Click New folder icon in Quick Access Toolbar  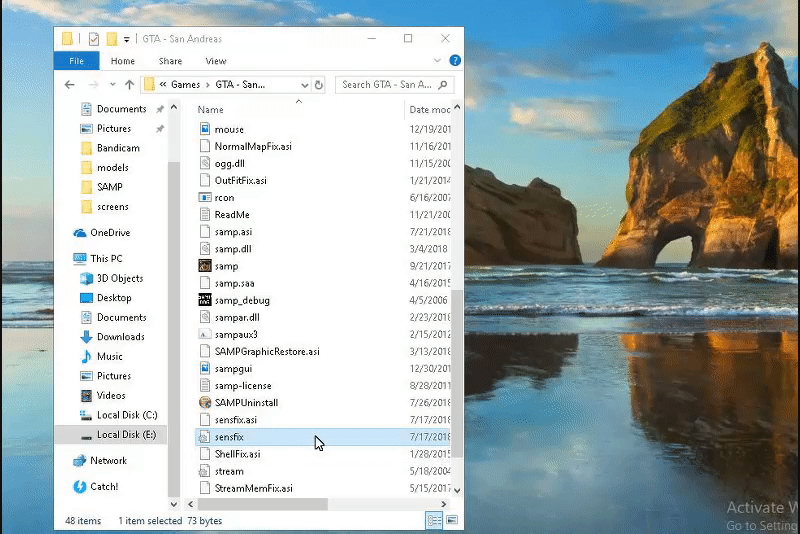[x=112, y=39]
